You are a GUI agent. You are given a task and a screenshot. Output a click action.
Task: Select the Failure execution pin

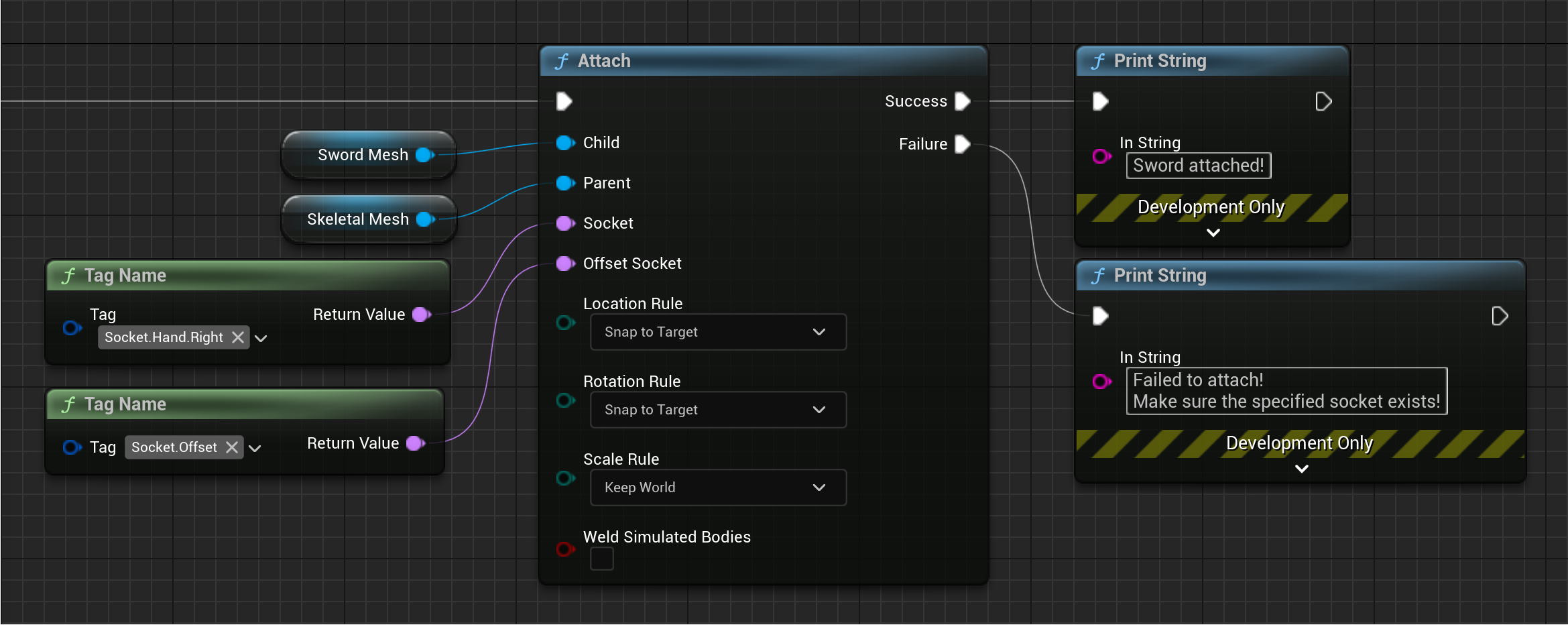pyautogui.click(x=962, y=144)
